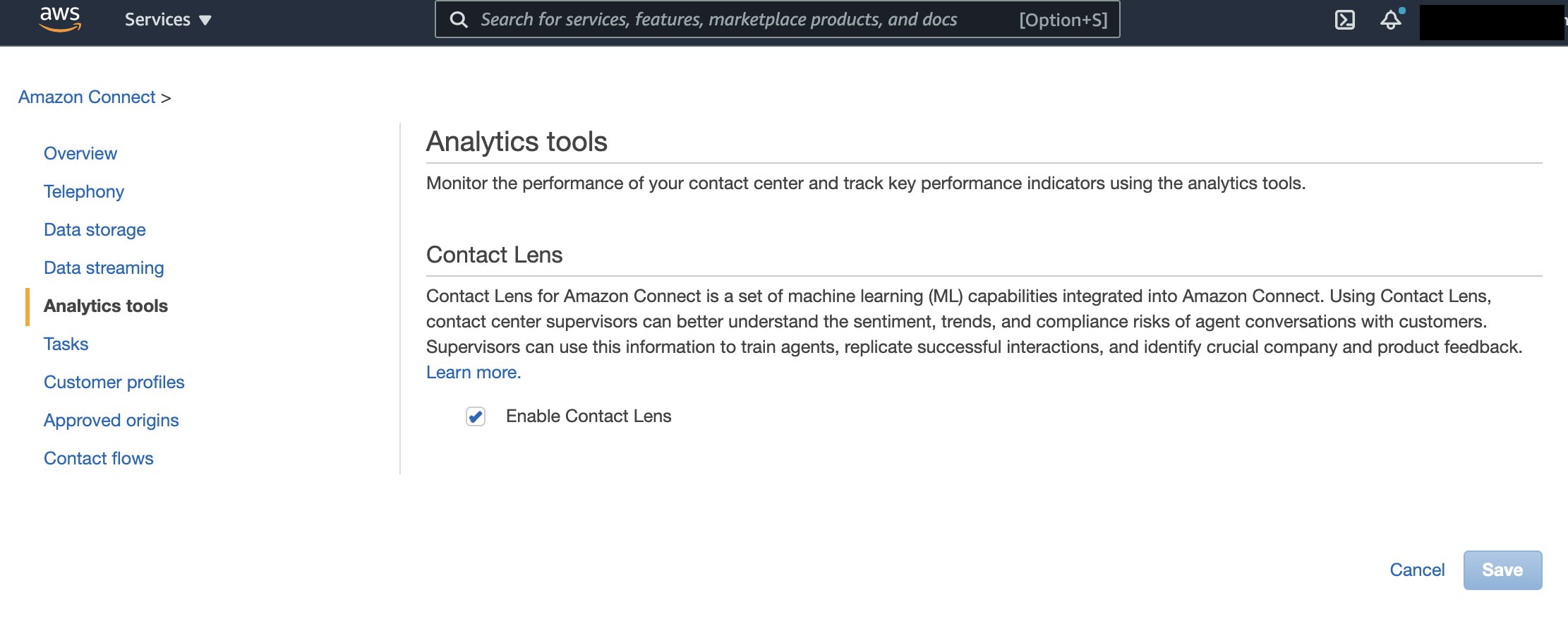Go to Telephony settings

pyautogui.click(x=84, y=191)
